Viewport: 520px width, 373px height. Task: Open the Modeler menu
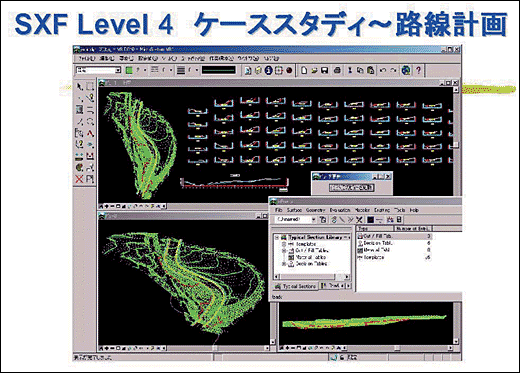point(363,210)
